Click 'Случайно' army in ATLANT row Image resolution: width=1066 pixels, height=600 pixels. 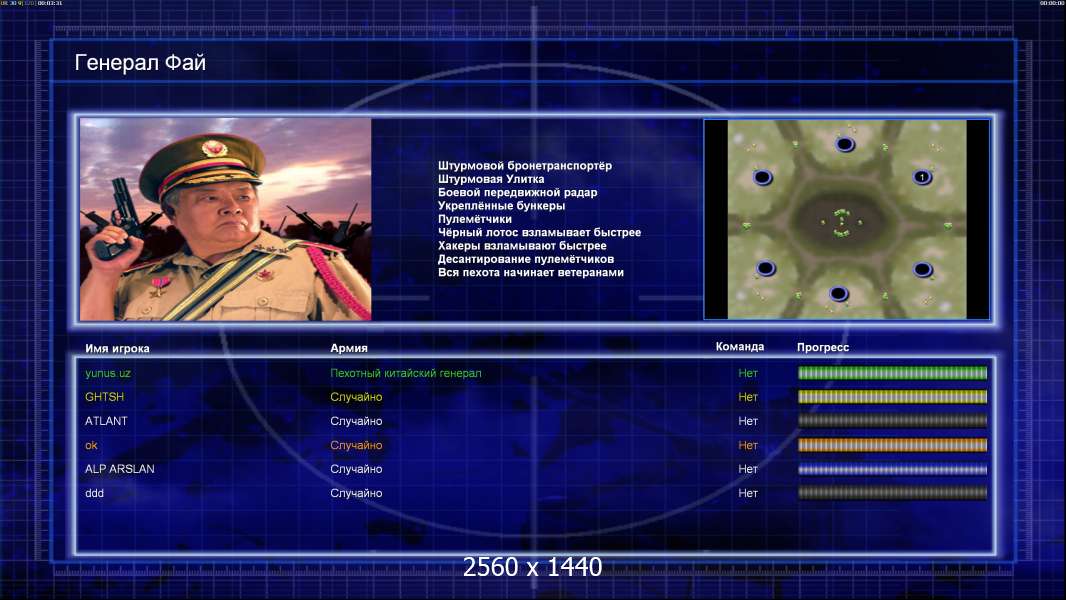pos(356,421)
